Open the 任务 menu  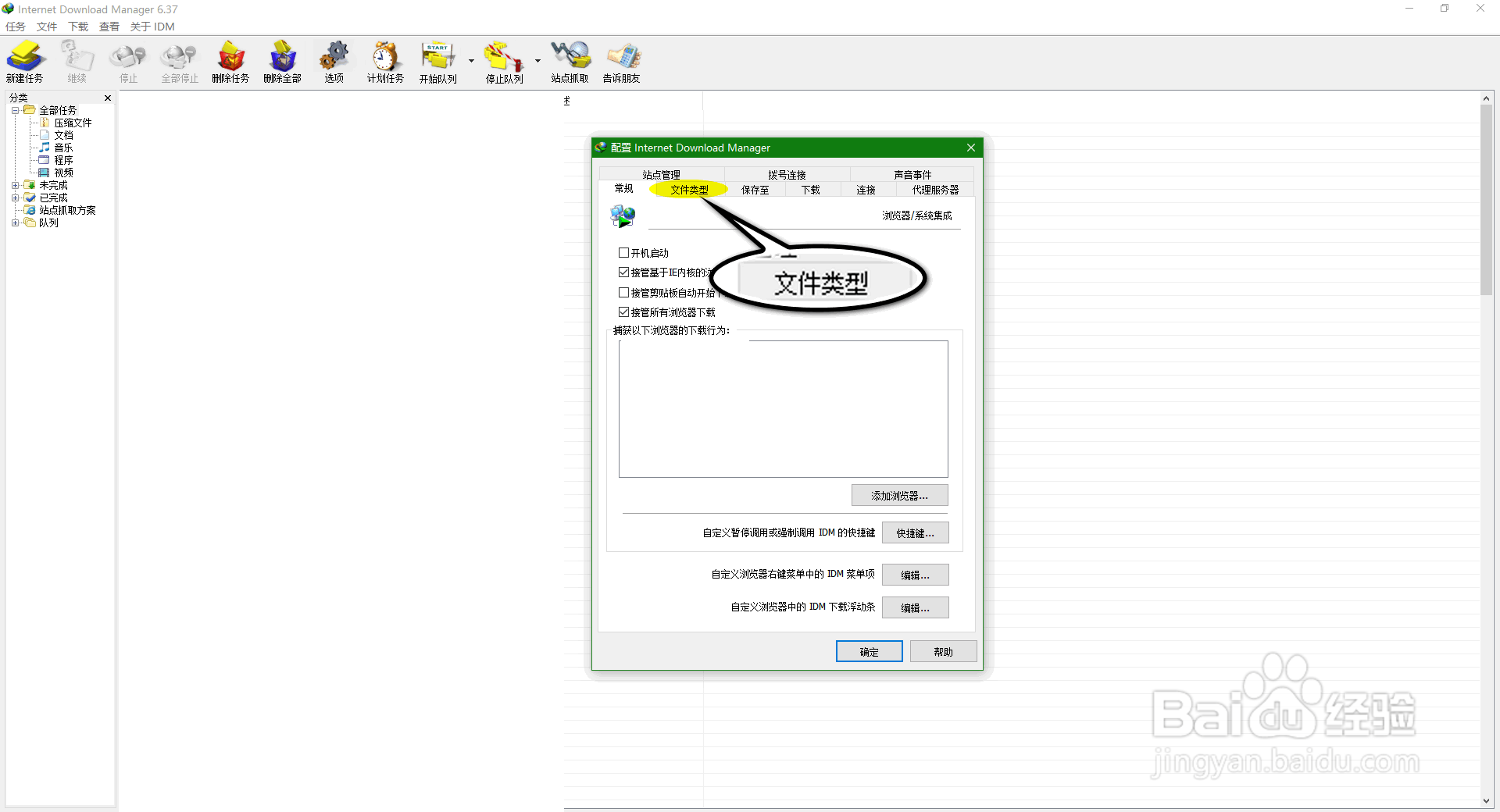pos(16,27)
